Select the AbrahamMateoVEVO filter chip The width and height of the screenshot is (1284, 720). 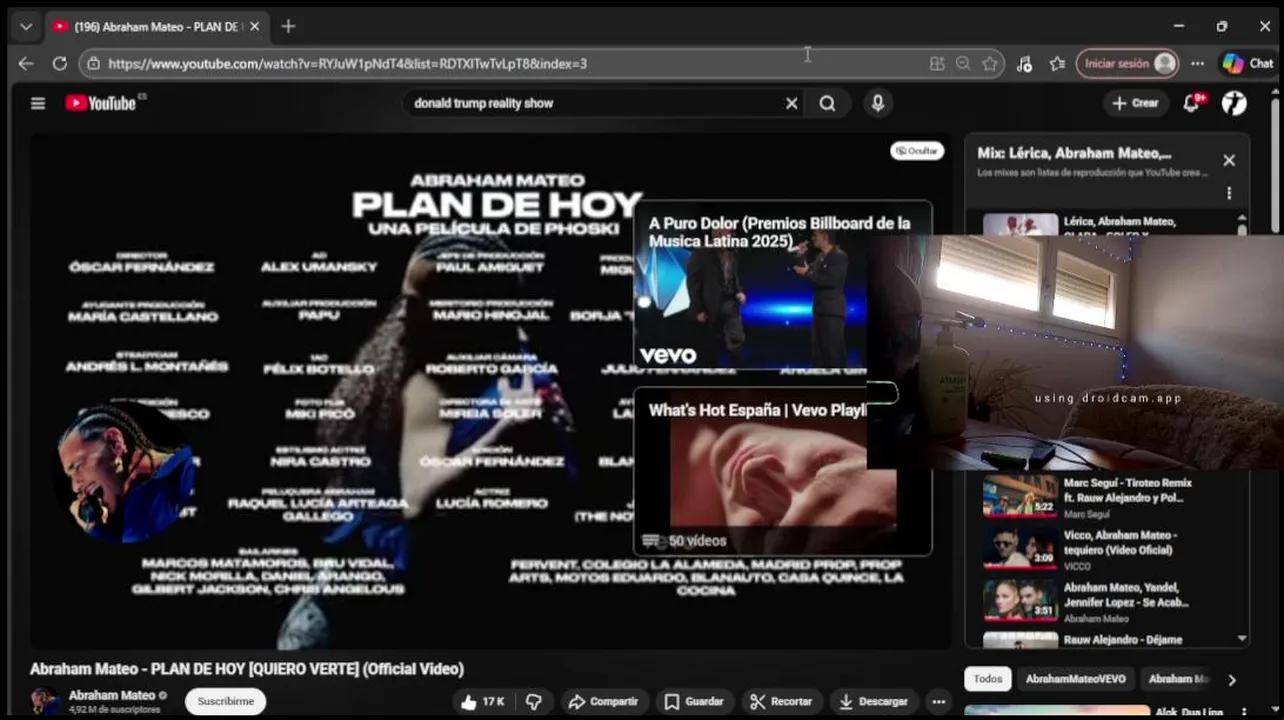click(x=1075, y=679)
